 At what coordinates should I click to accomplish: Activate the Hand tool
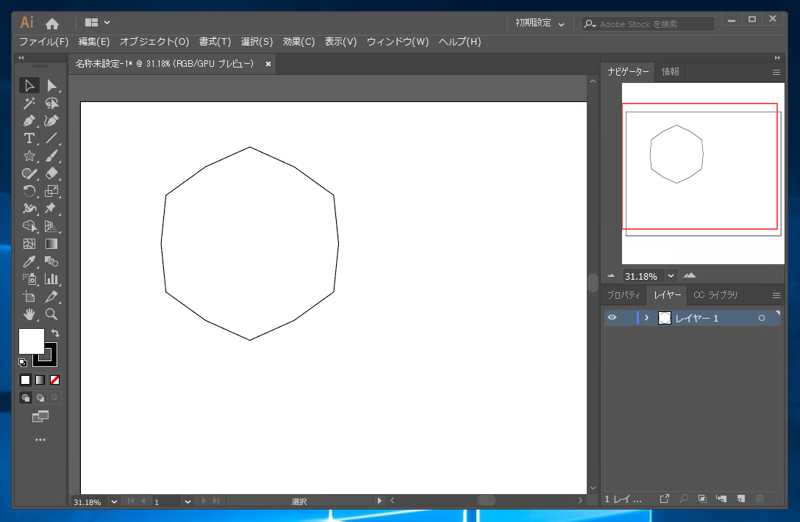coord(29,314)
